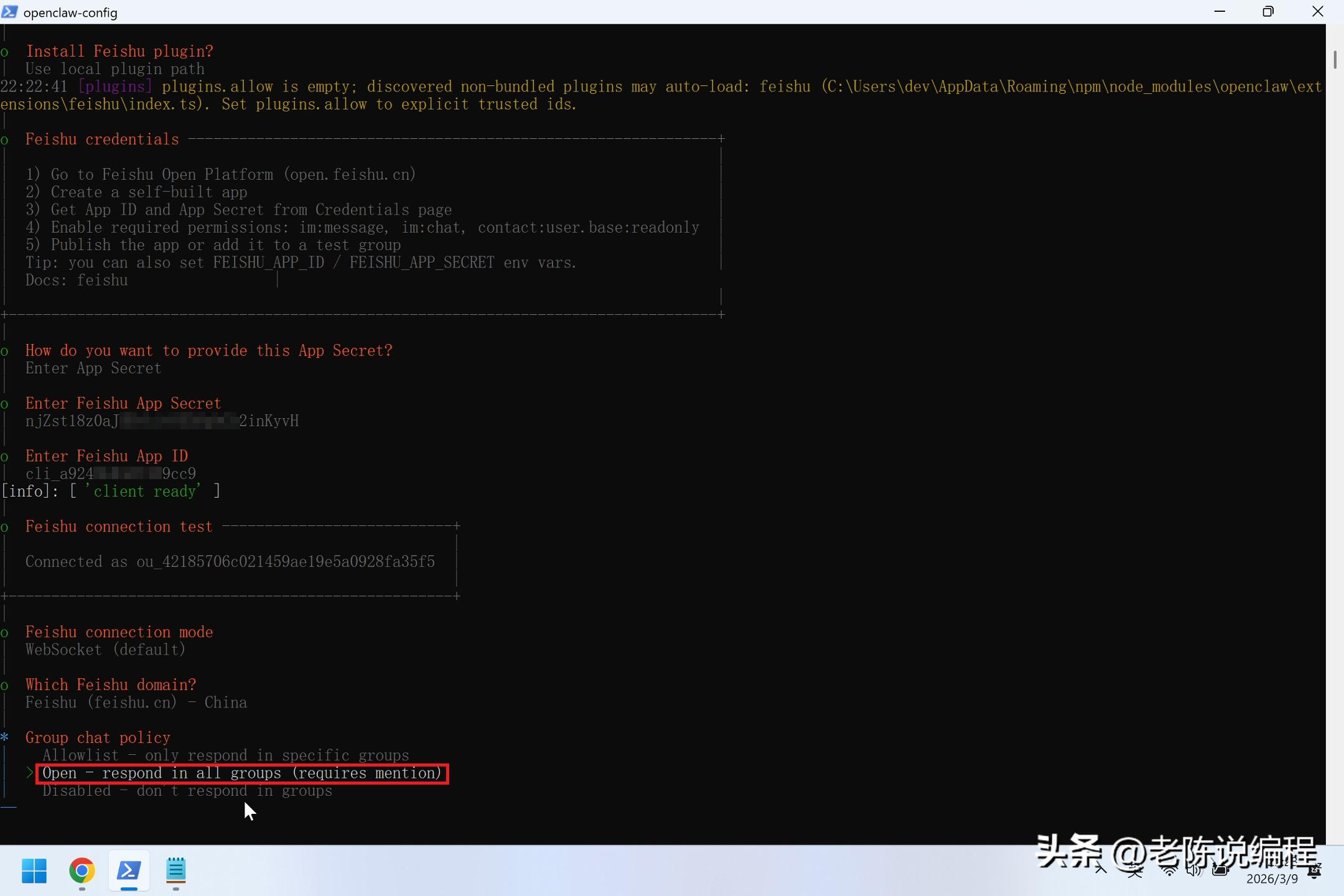The height and width of the screenshot is (896, 1344).
Task: Click the Feishu App Secret value line
Action: coord(162,421)
